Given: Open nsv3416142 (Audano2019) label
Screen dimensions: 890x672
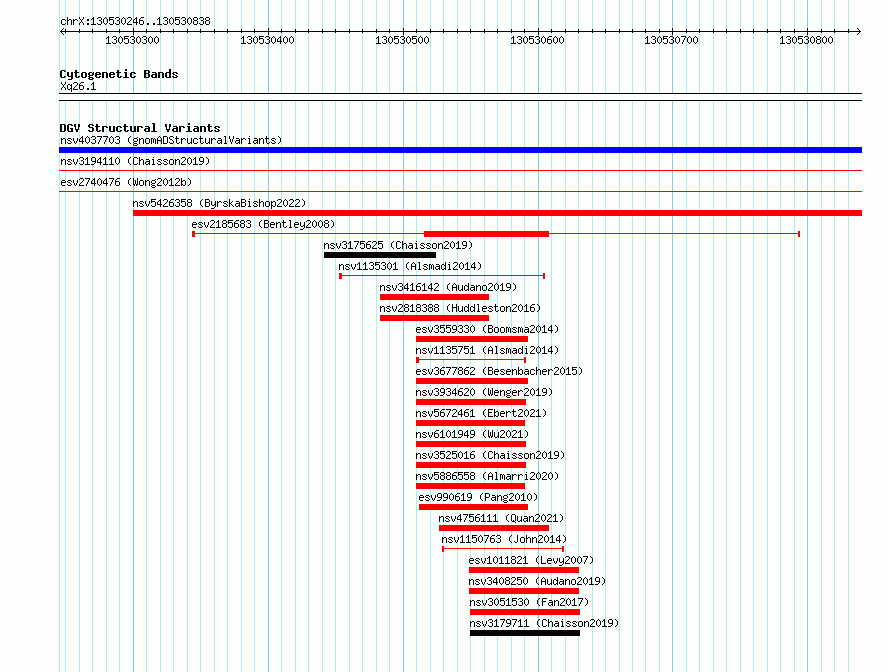Looking at the screenshot, I should click(x=448, y=287).
